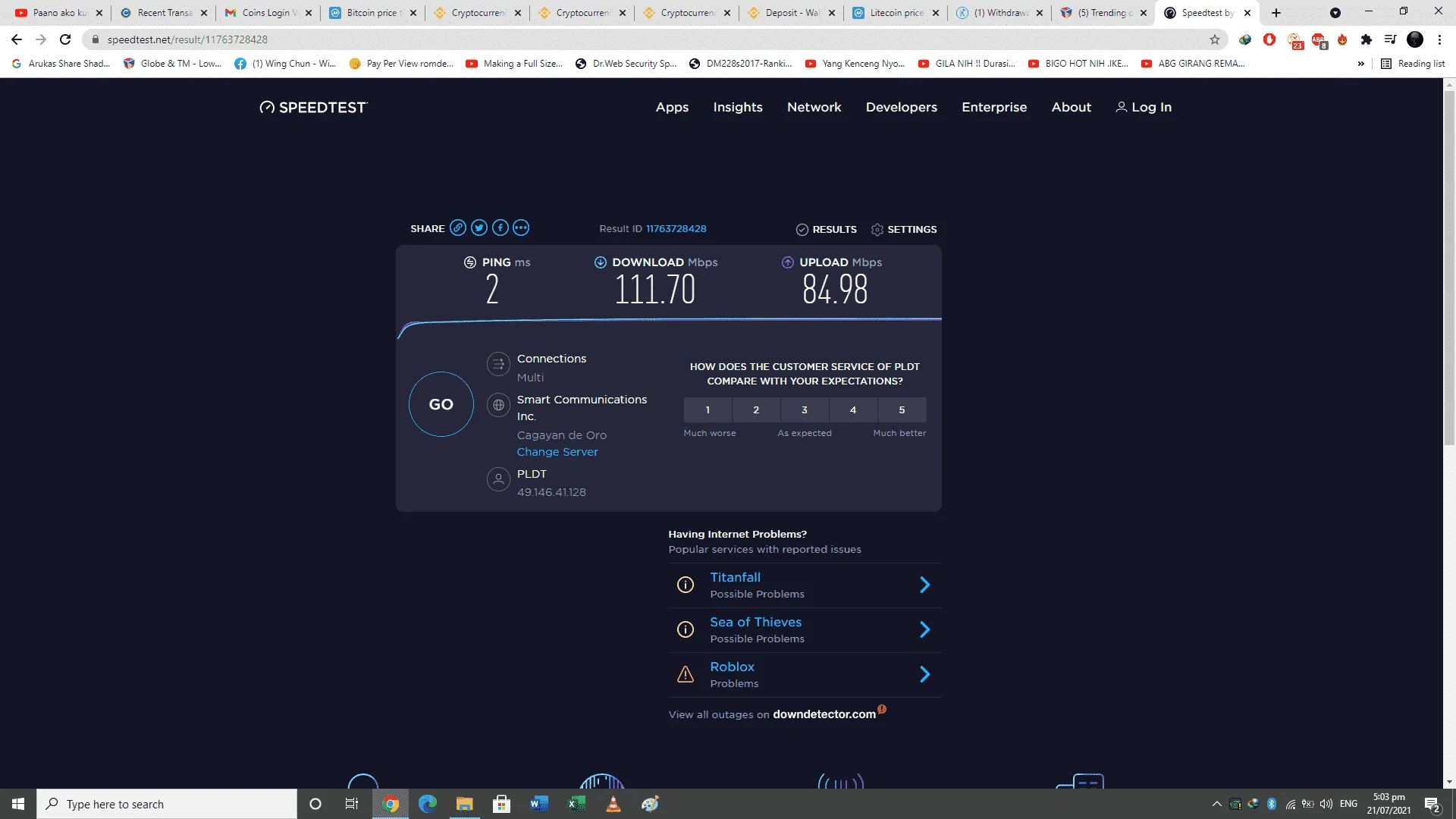Open Microsoft Word from taskbar

(x=539, y=804)
